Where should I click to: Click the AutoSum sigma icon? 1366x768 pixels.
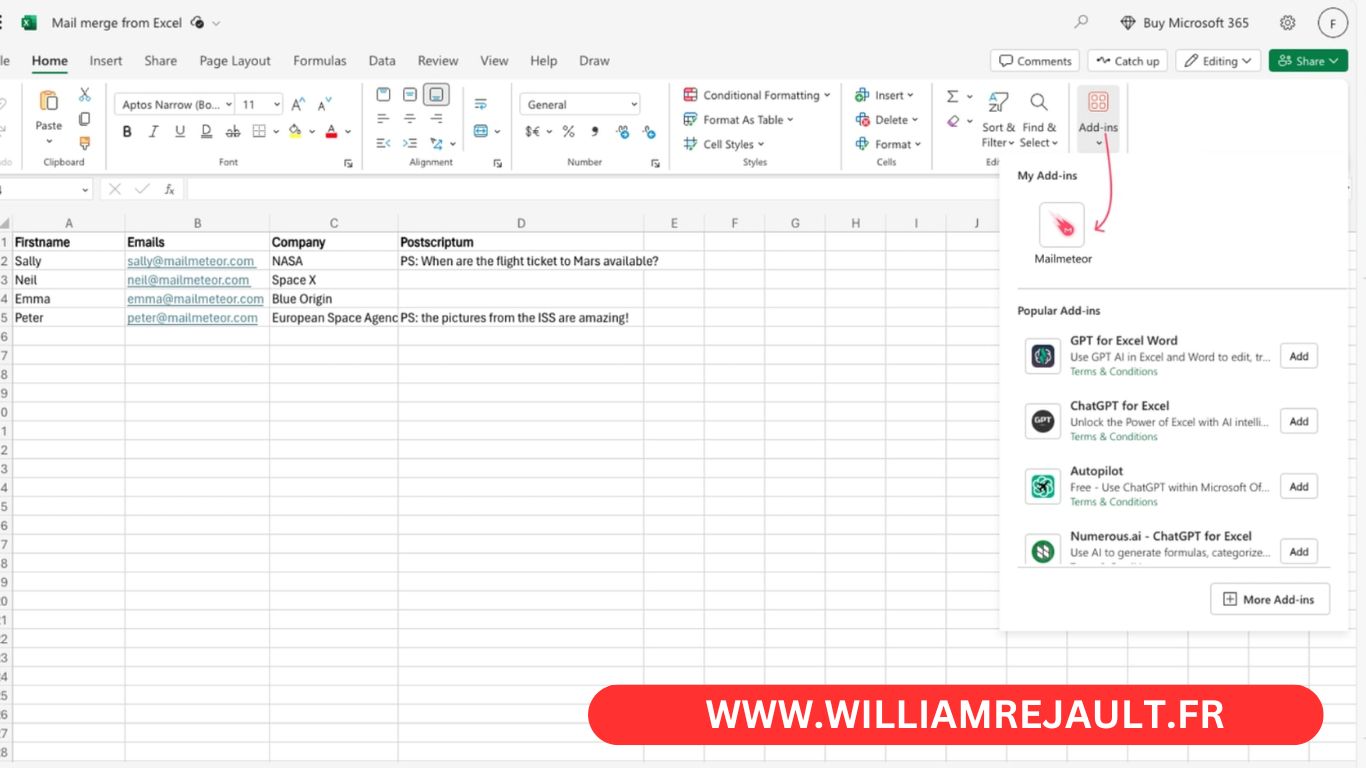coord(952,96)
